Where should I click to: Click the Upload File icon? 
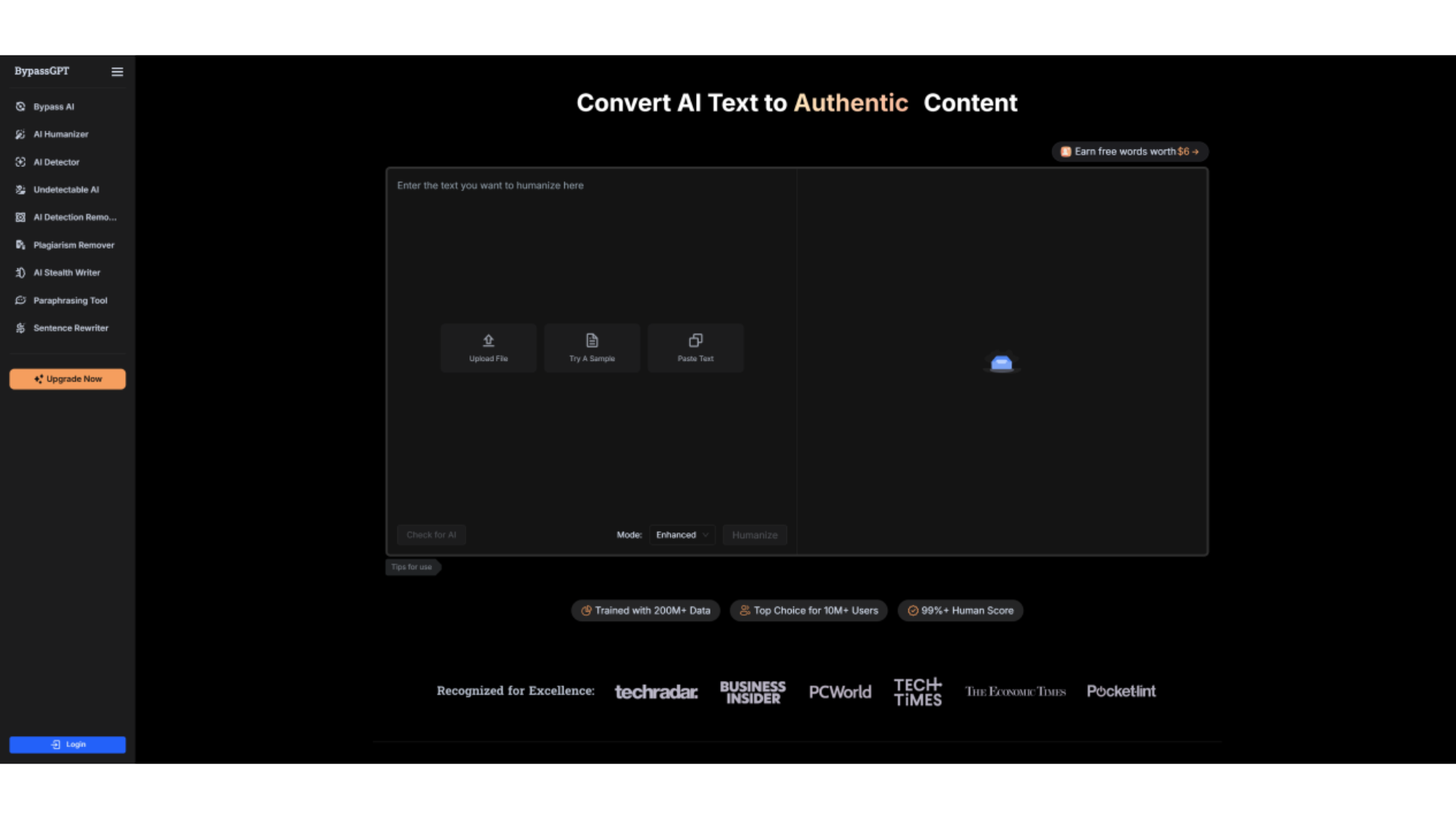tap(488, 340)
